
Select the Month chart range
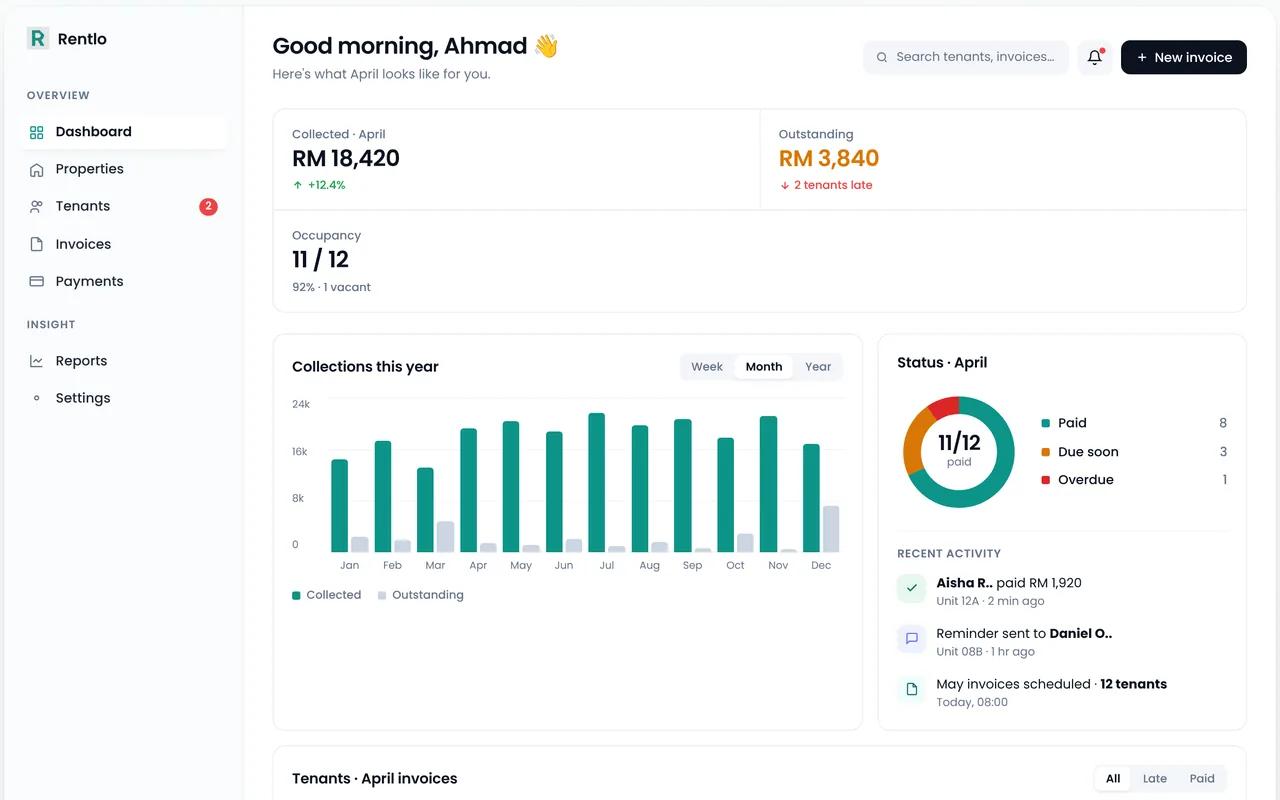(x=764, y=367)
